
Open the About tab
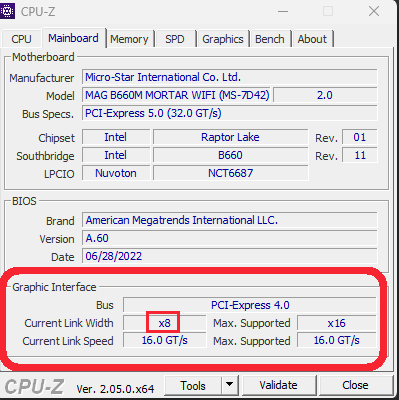[x=312, y=39]
